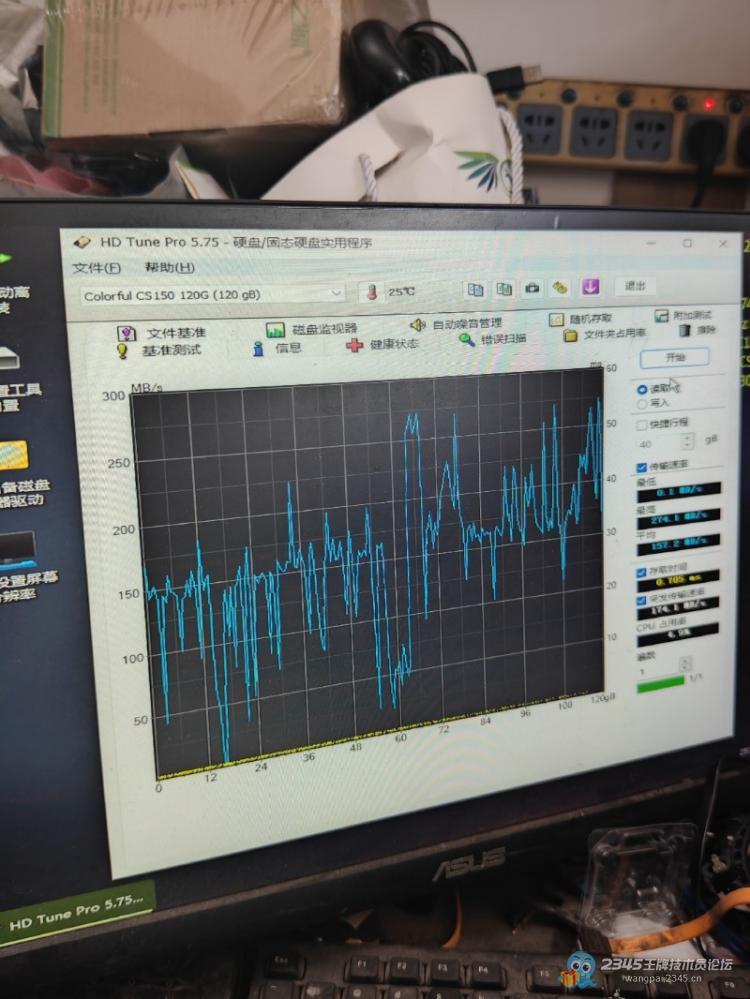Image resolution: width=750 pixels, height=999 pixels.
Task: Click the copy info to clipboard icon
Action: [x=475, y=289]
